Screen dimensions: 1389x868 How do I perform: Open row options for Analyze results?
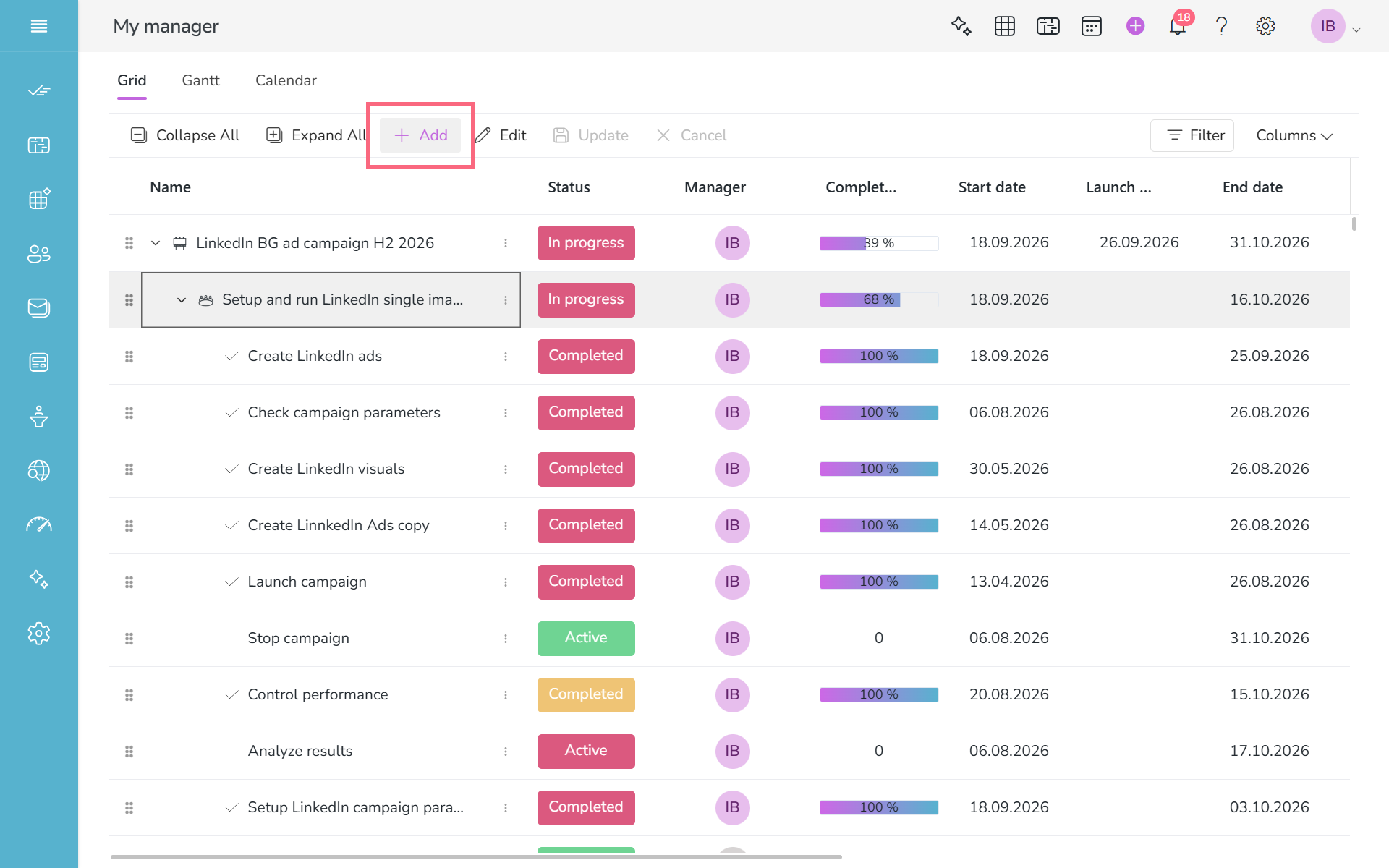506,752
